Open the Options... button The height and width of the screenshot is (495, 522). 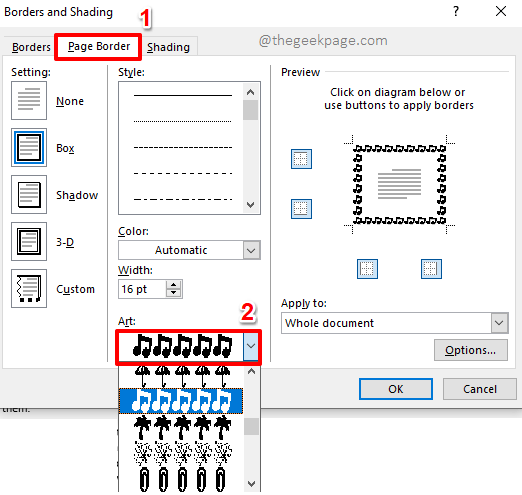pyautogui.click(x=471, y=350)
